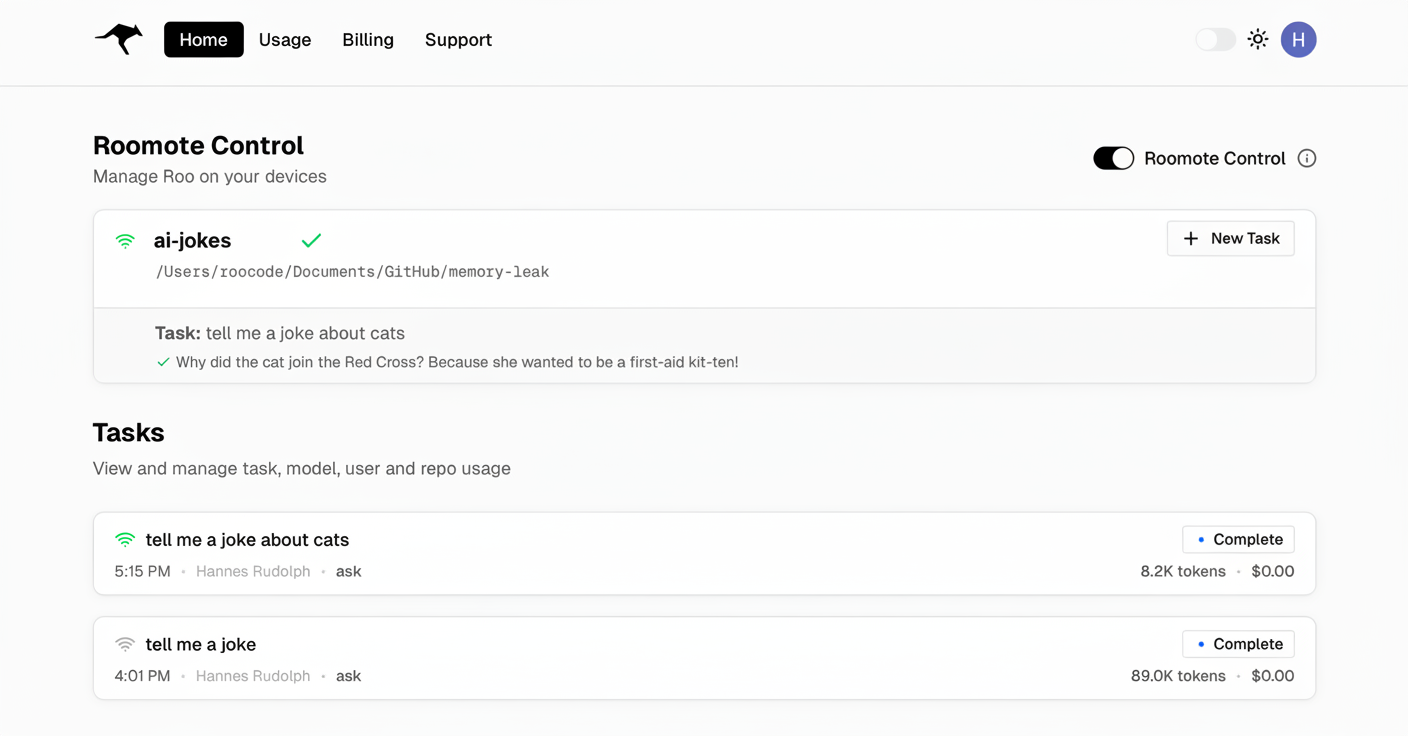
Task: Disable the Roomote Control toggle
Action: [x=1113, y=158]
